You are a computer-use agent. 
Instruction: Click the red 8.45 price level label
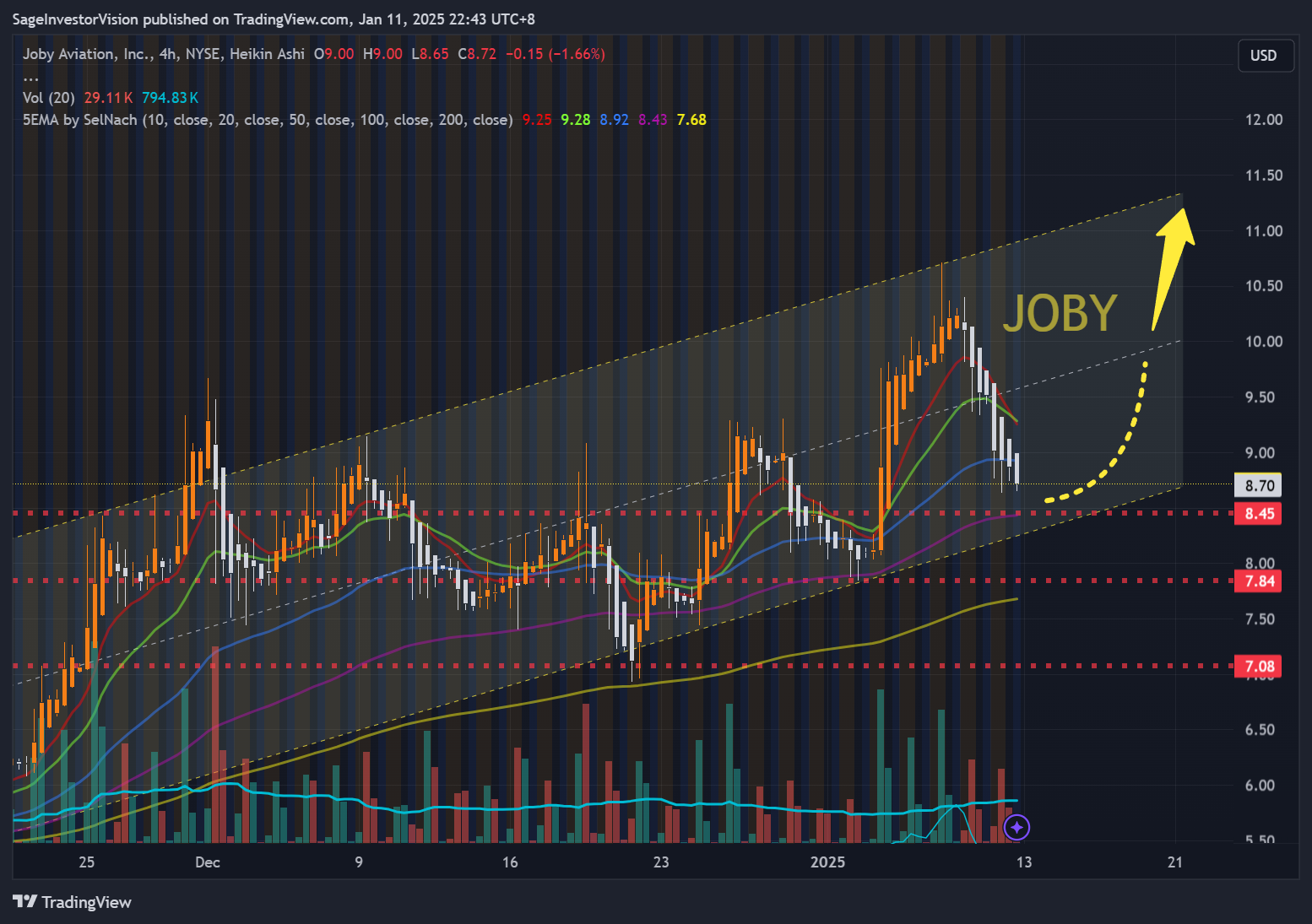coord(1259,513)
